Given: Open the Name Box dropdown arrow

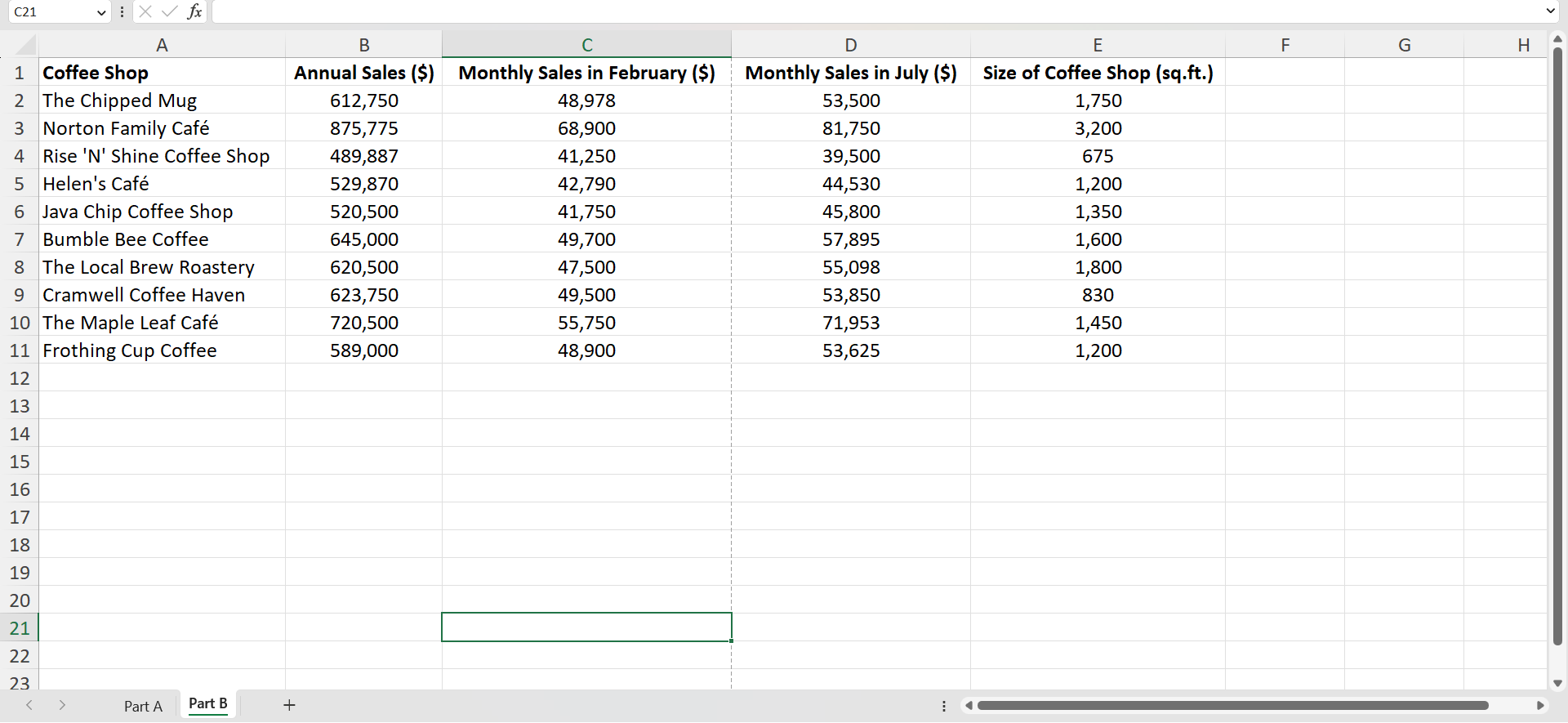Looking at the screenshot, I should (101, 12).
